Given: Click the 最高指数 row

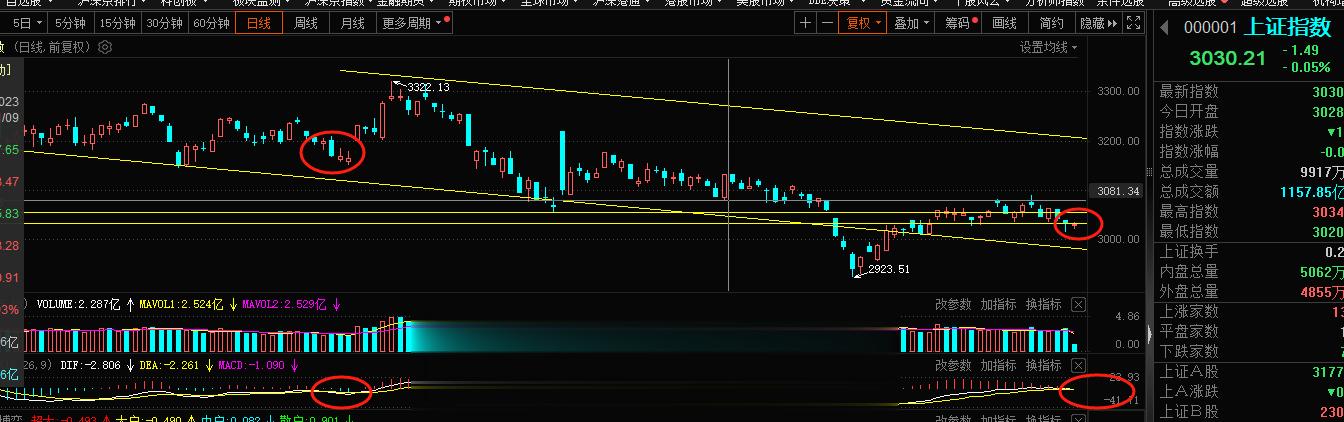Looking at the screenshot, I should coord(1250,211).
